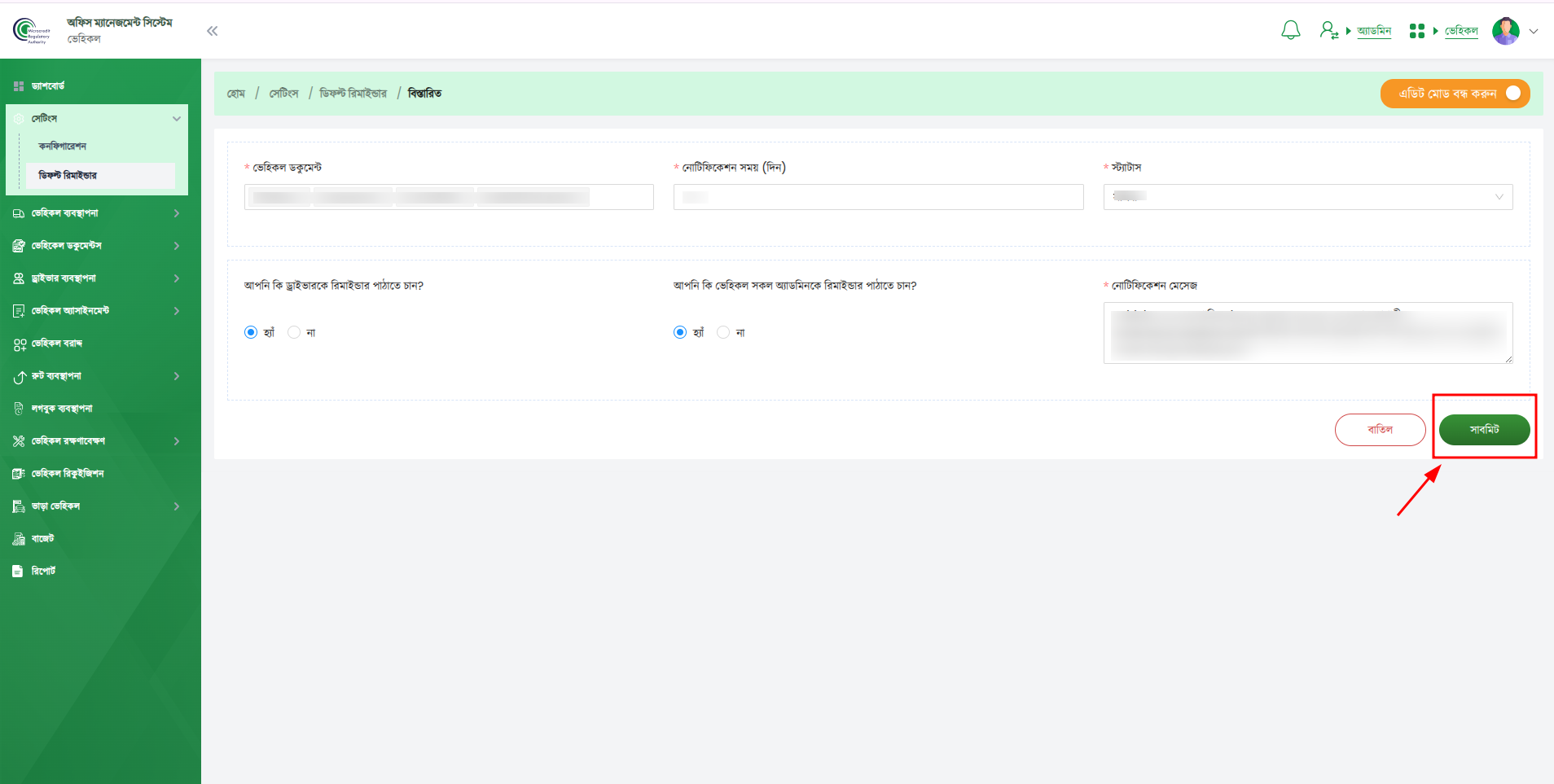
Task: Select 'না' for driver reminder question
Action: (x=294, y=332)
